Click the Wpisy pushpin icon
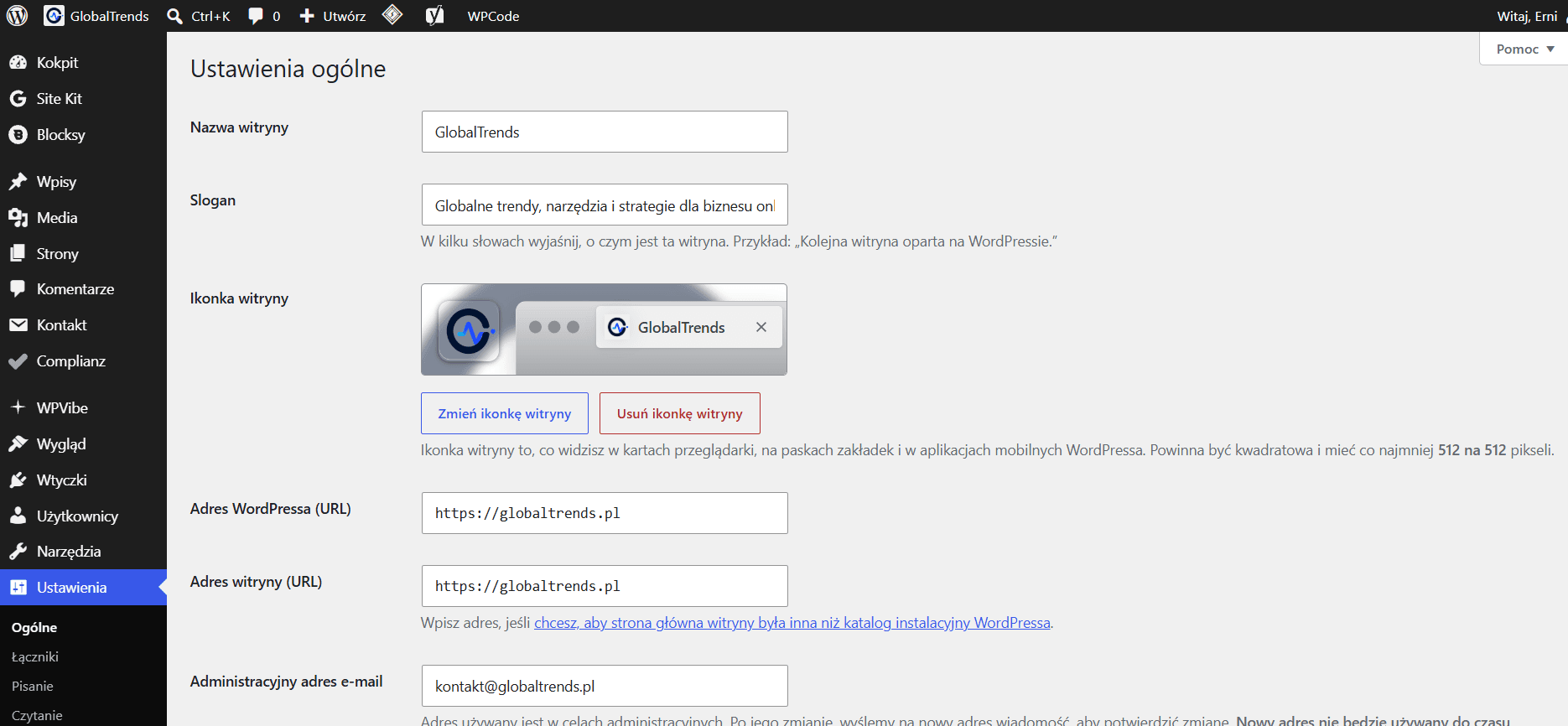Image resolution: width=1568 pixels, height=726 pixels. (x=18, y=182)
